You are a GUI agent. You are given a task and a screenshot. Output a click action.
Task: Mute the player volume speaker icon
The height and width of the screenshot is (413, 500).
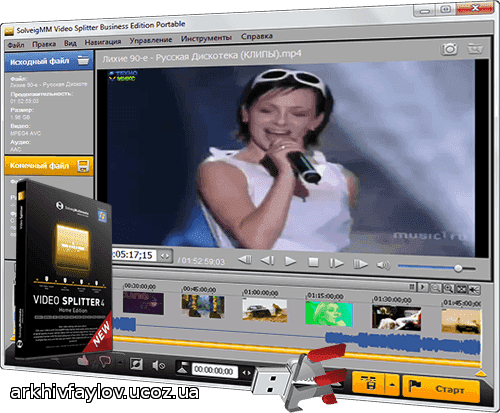[383, 265]
